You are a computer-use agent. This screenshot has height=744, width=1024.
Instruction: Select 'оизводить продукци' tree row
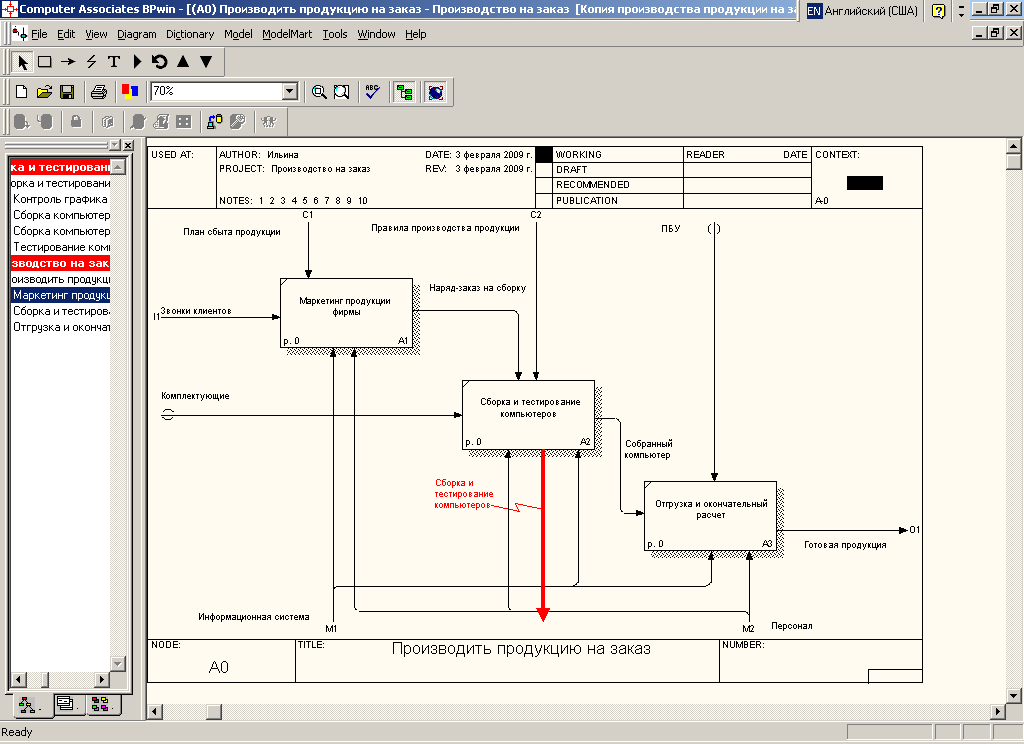[61, 280]
